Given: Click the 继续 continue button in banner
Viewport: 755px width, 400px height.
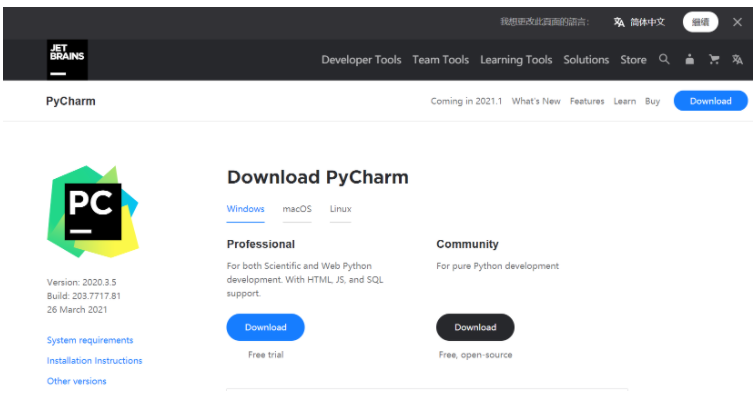Looking at the screenshot, I should tap(700, 22).
